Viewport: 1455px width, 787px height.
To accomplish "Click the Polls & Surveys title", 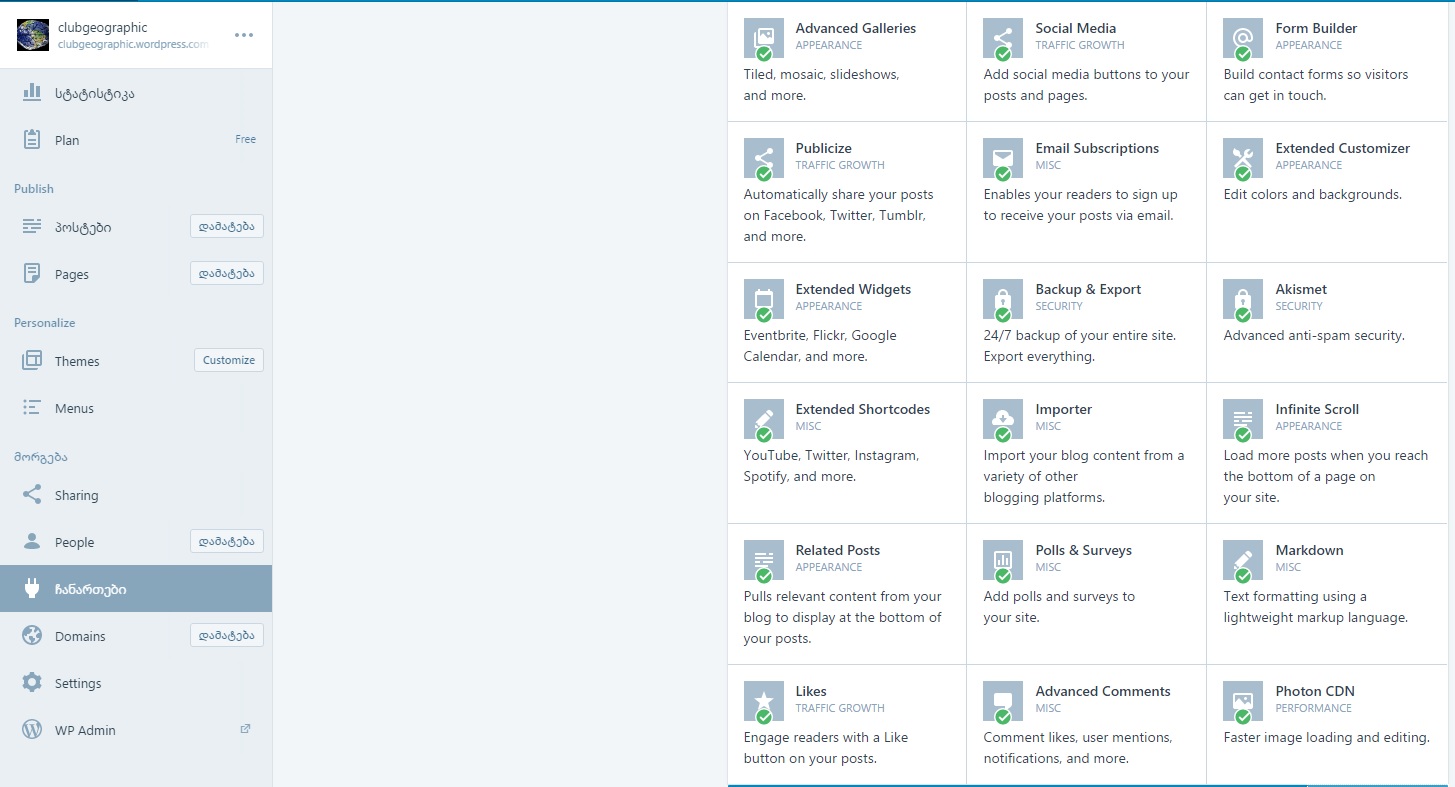I will tap(1084, 550).
